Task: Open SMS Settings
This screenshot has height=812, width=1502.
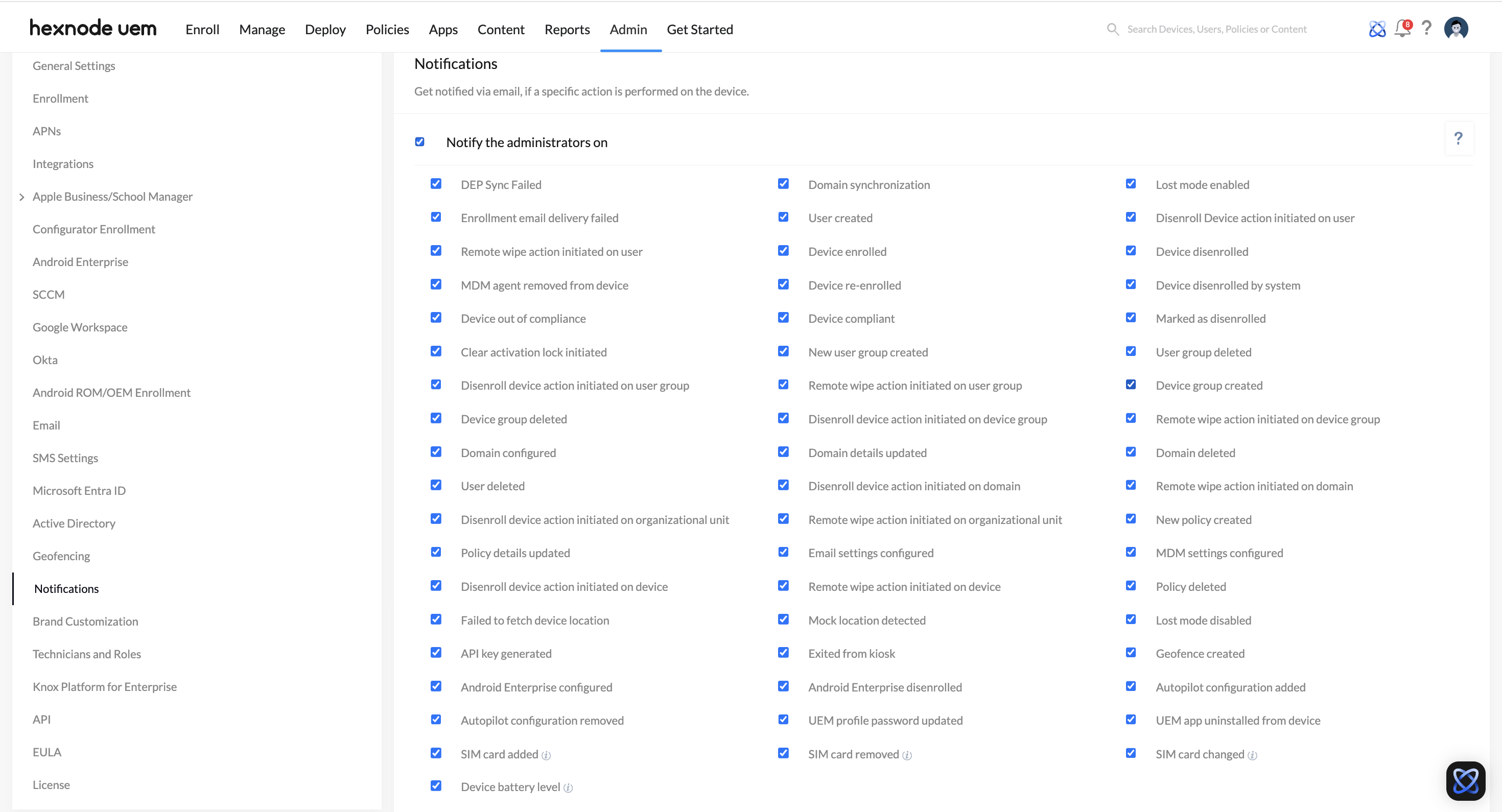Action: [x=65, y=458]
